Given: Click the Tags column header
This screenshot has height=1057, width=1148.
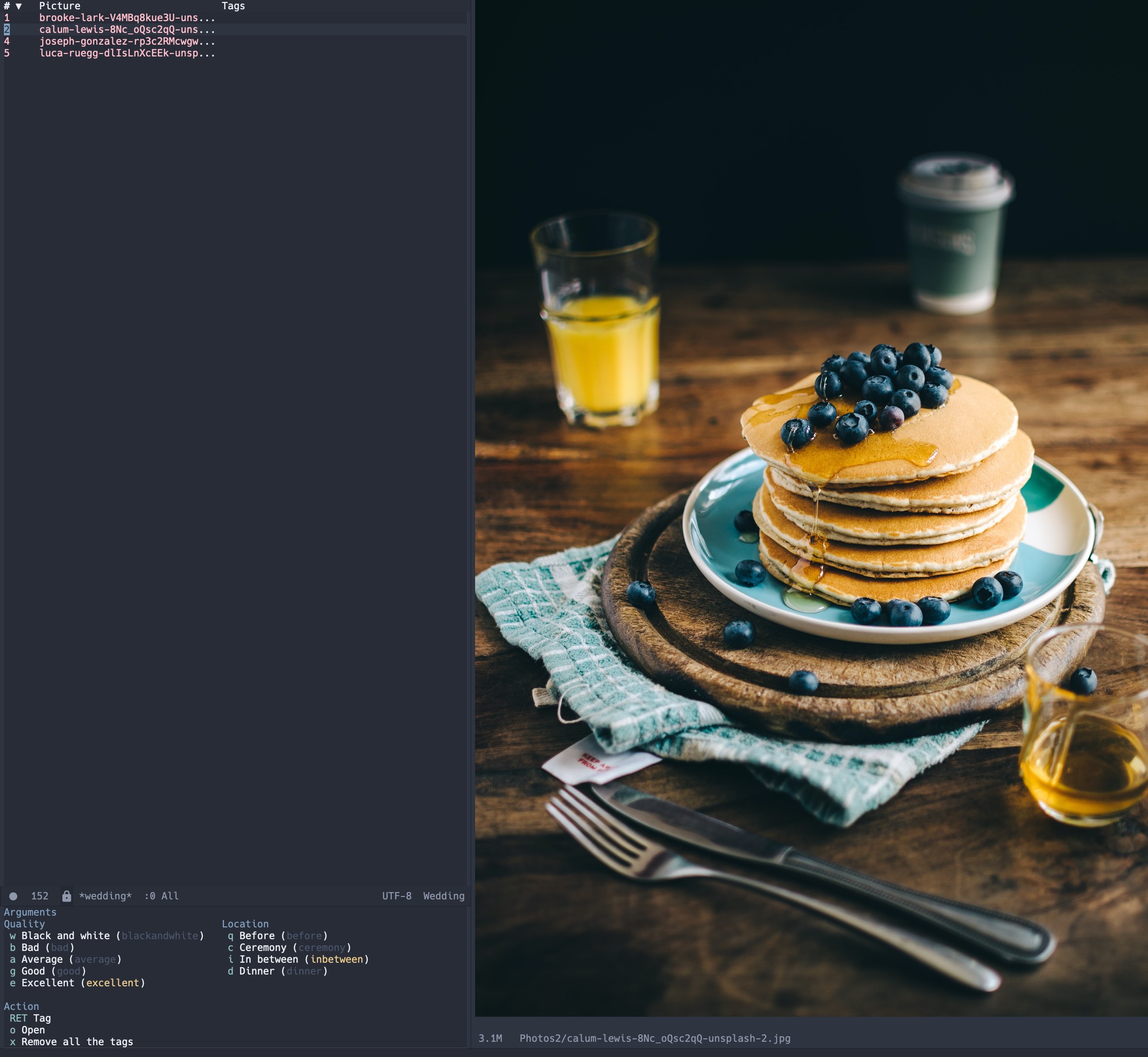Looking at the screenshot, I should 233,6.
